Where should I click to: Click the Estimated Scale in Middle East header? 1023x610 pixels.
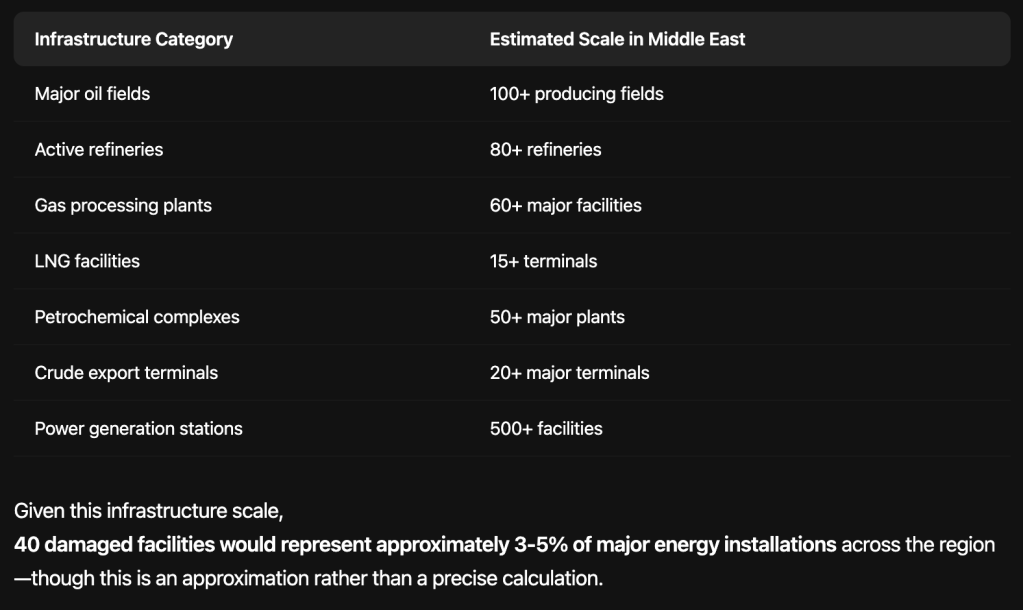click(x=617, y=40)
